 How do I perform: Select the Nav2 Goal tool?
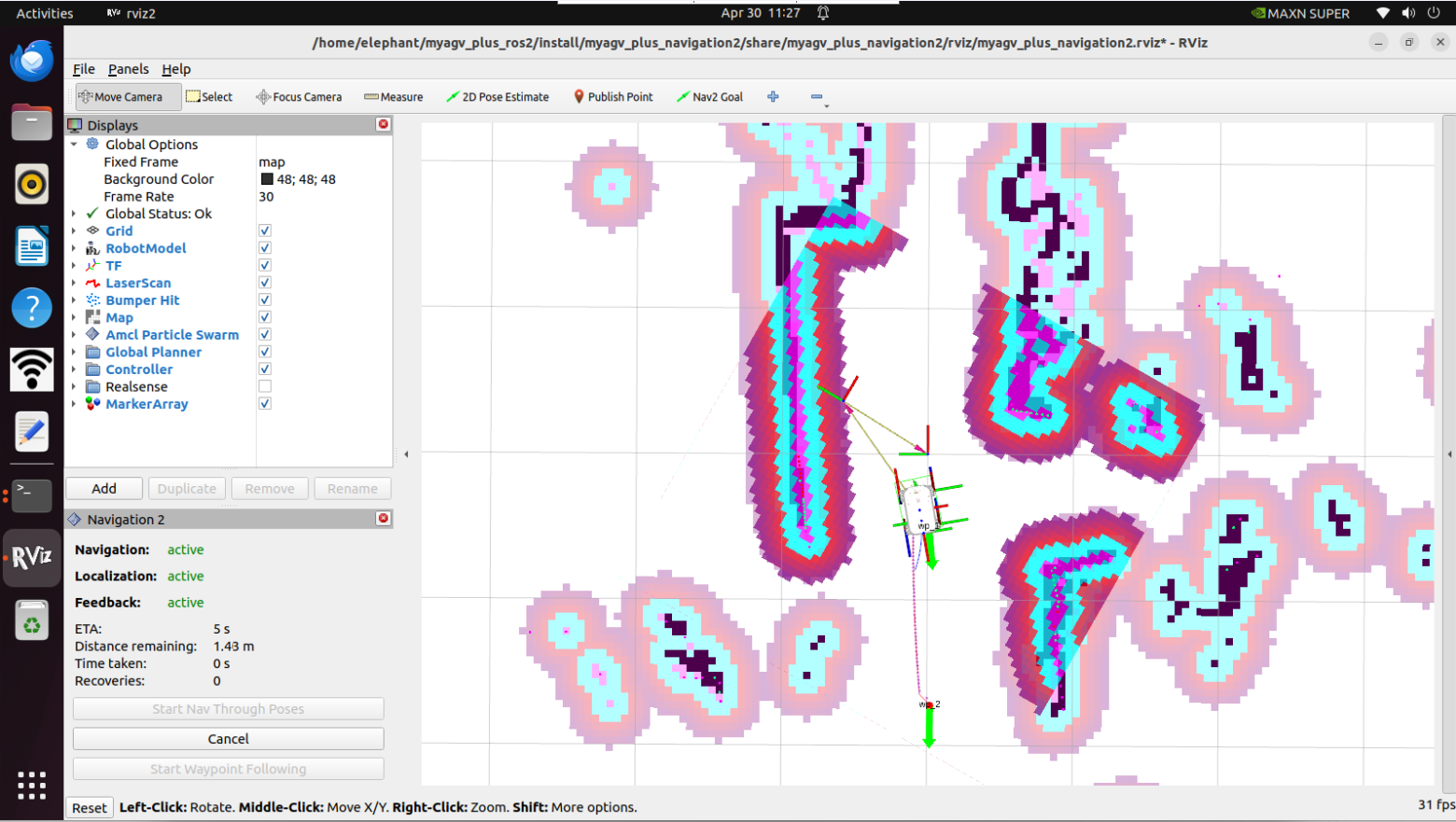(x=709, y=97)
